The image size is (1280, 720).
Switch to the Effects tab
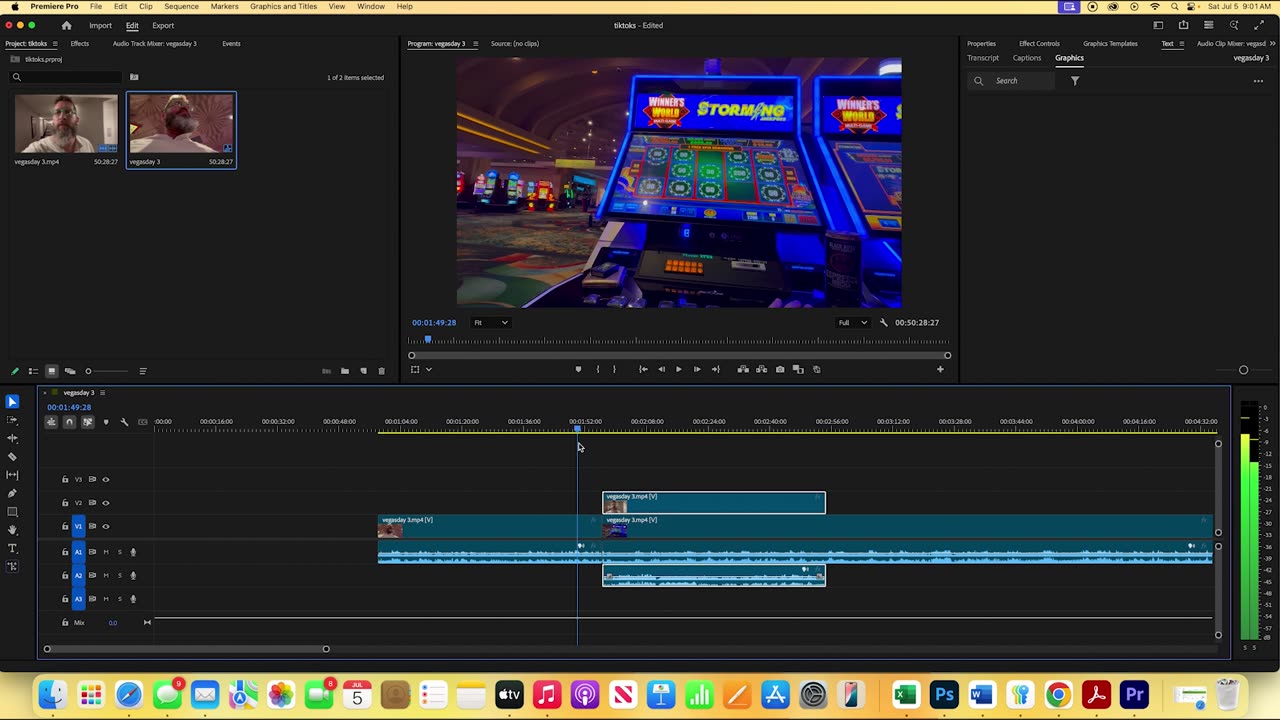[x=79, y=43]
